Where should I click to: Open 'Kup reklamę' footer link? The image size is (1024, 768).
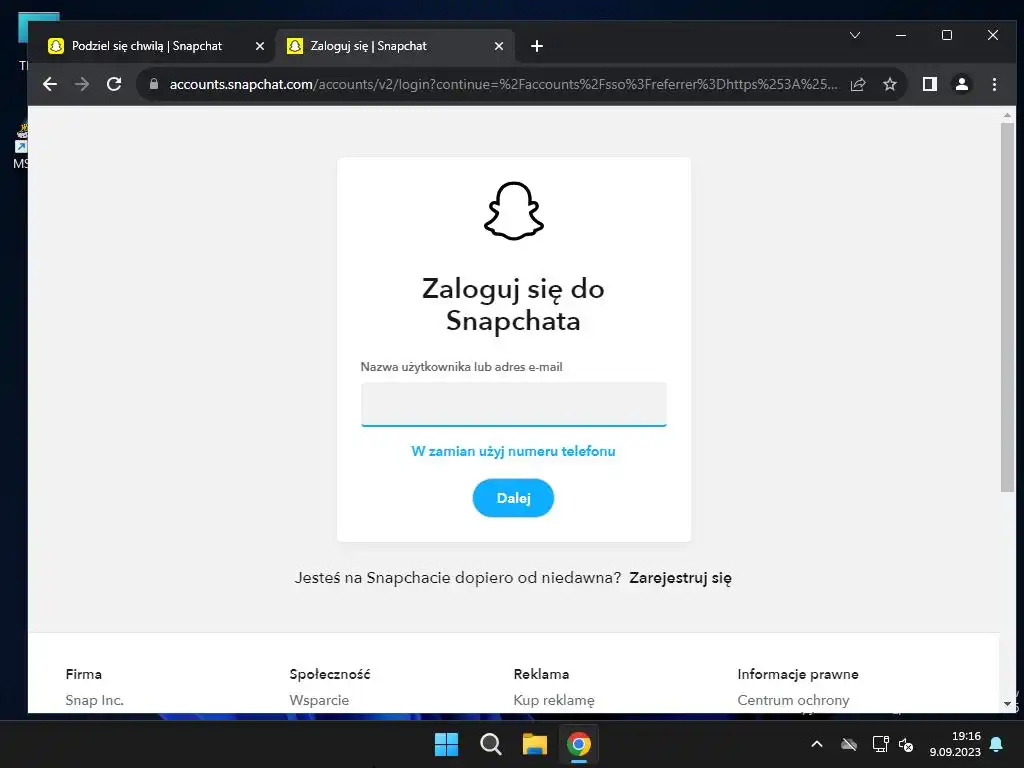[x=554, y=700]
